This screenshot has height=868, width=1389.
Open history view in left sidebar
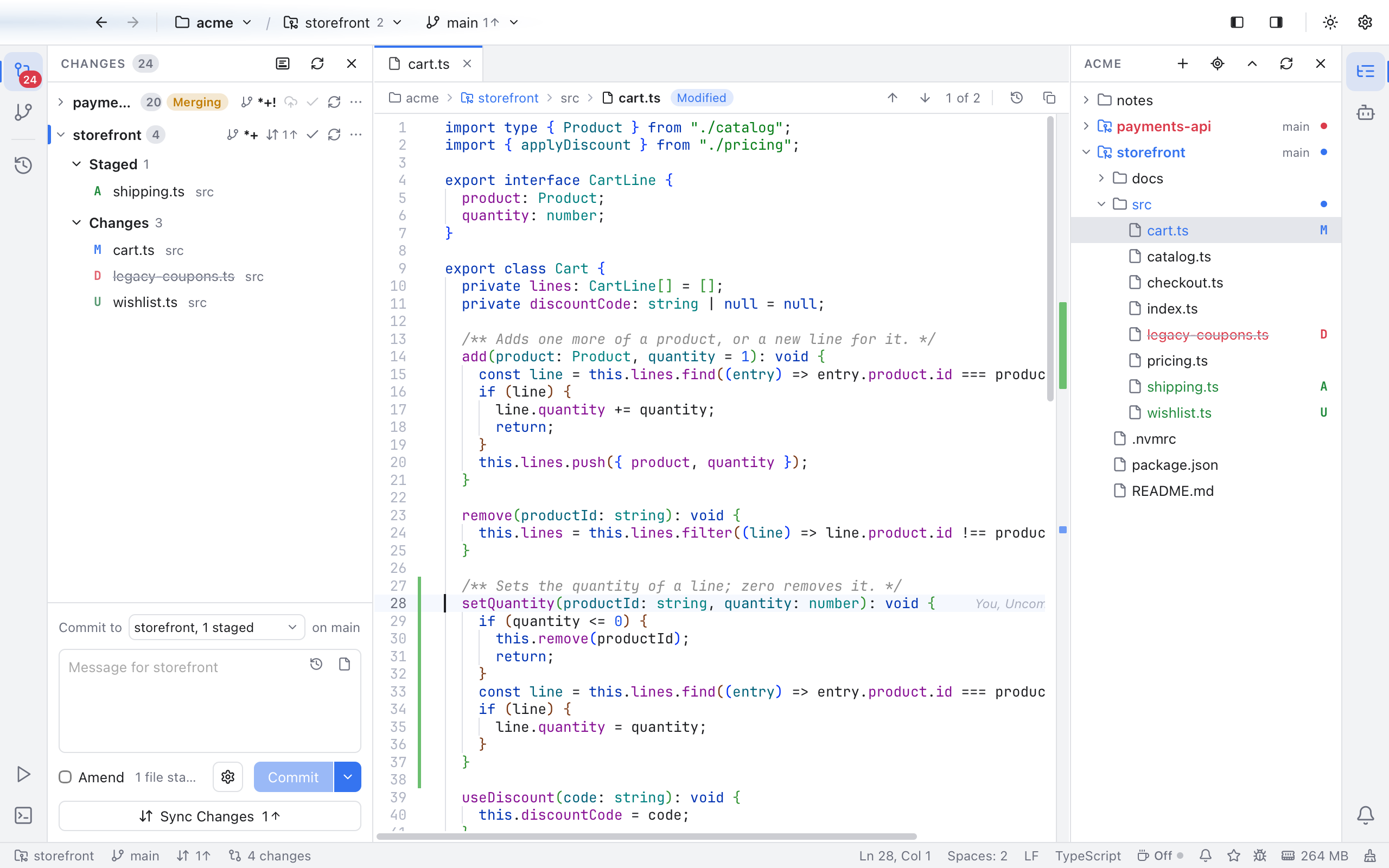[x=23, y=165]
